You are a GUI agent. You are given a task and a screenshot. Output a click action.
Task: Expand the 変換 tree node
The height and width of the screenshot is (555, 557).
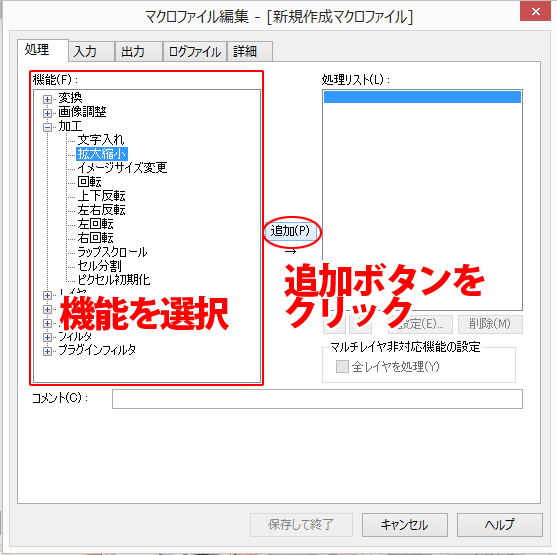tap(47, 99)
